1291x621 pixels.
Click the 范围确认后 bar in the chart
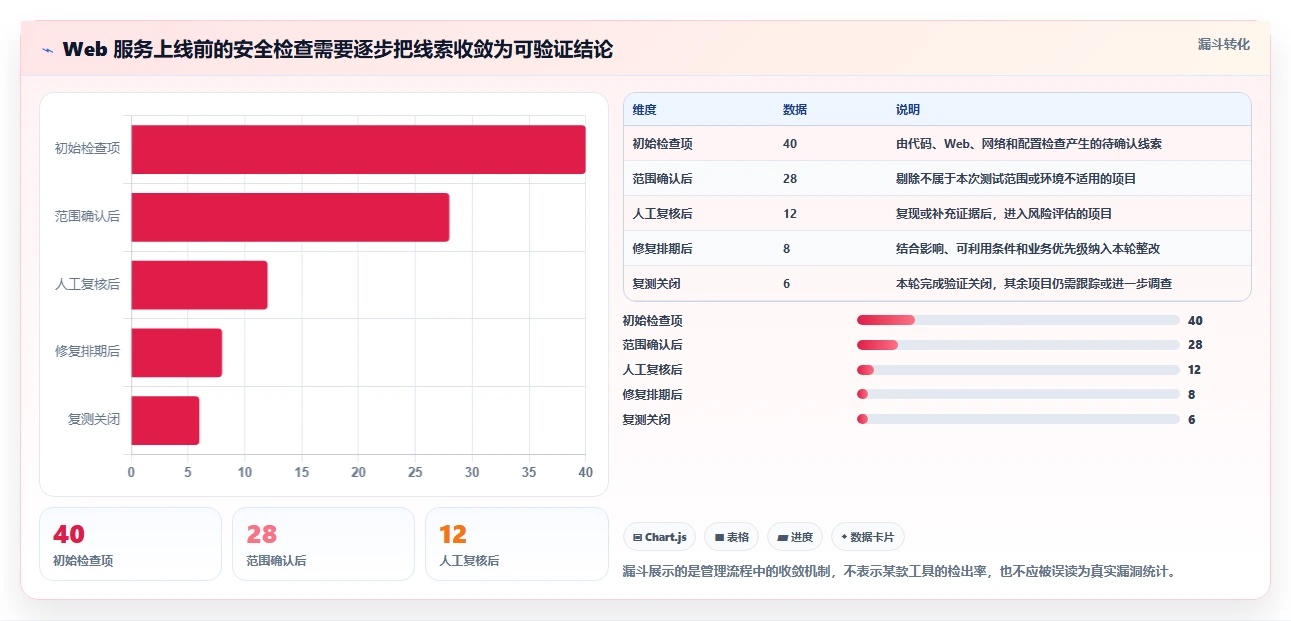[x=290, y=217]
